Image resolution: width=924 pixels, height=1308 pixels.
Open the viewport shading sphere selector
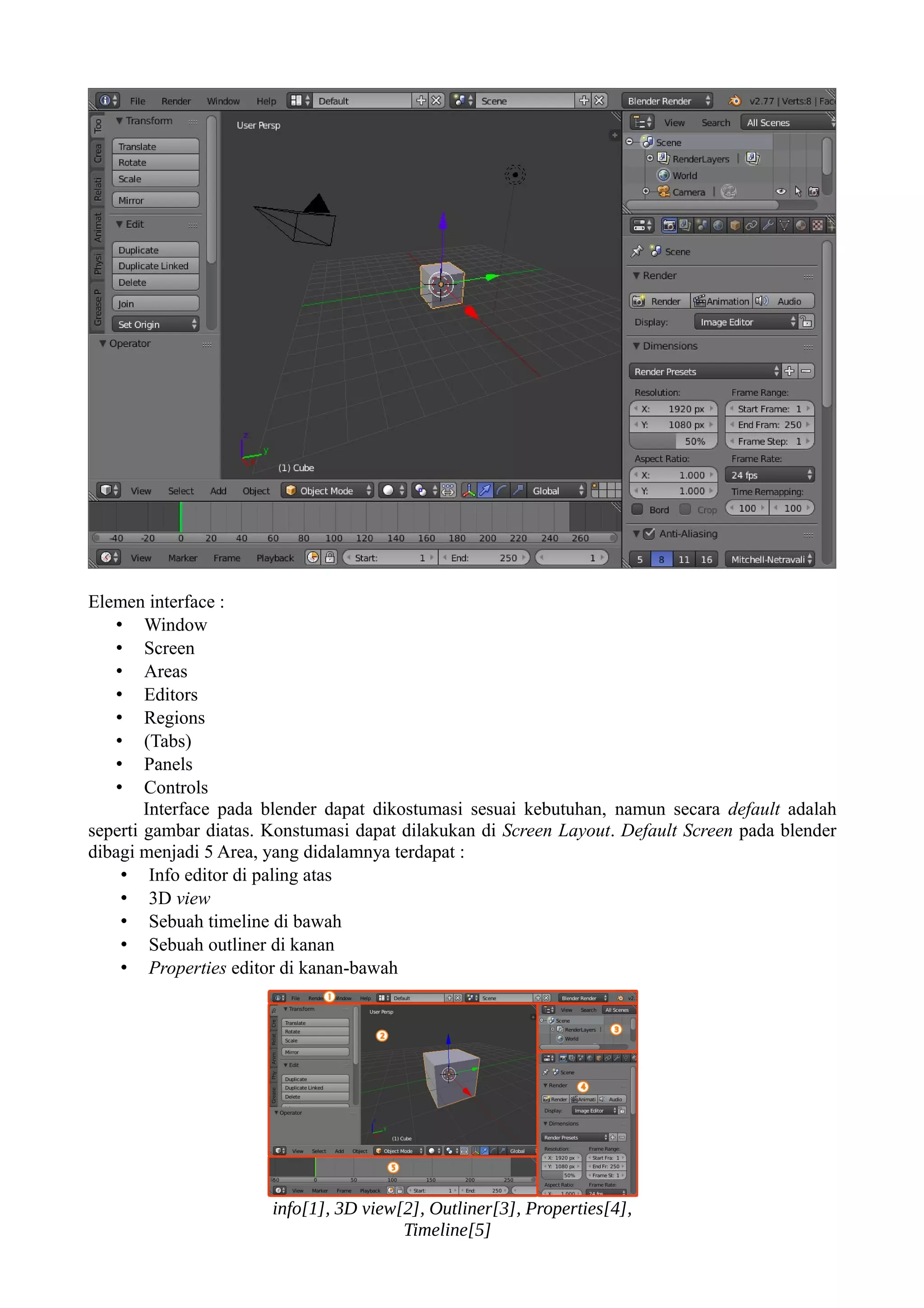[x=393, y=490]
